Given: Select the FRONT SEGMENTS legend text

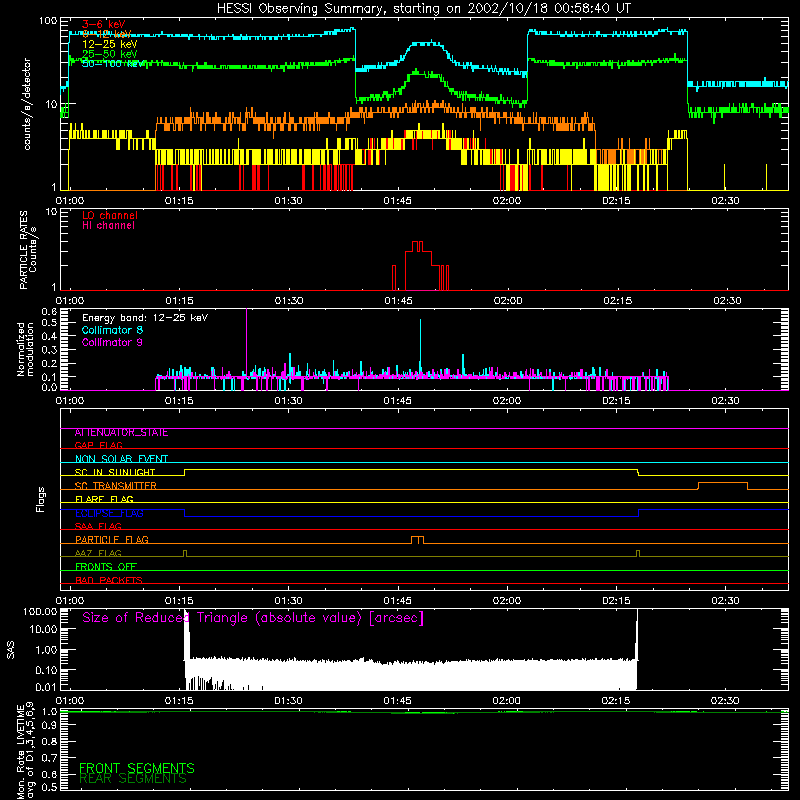Looking at the screenshot, I should pos(137,768).
